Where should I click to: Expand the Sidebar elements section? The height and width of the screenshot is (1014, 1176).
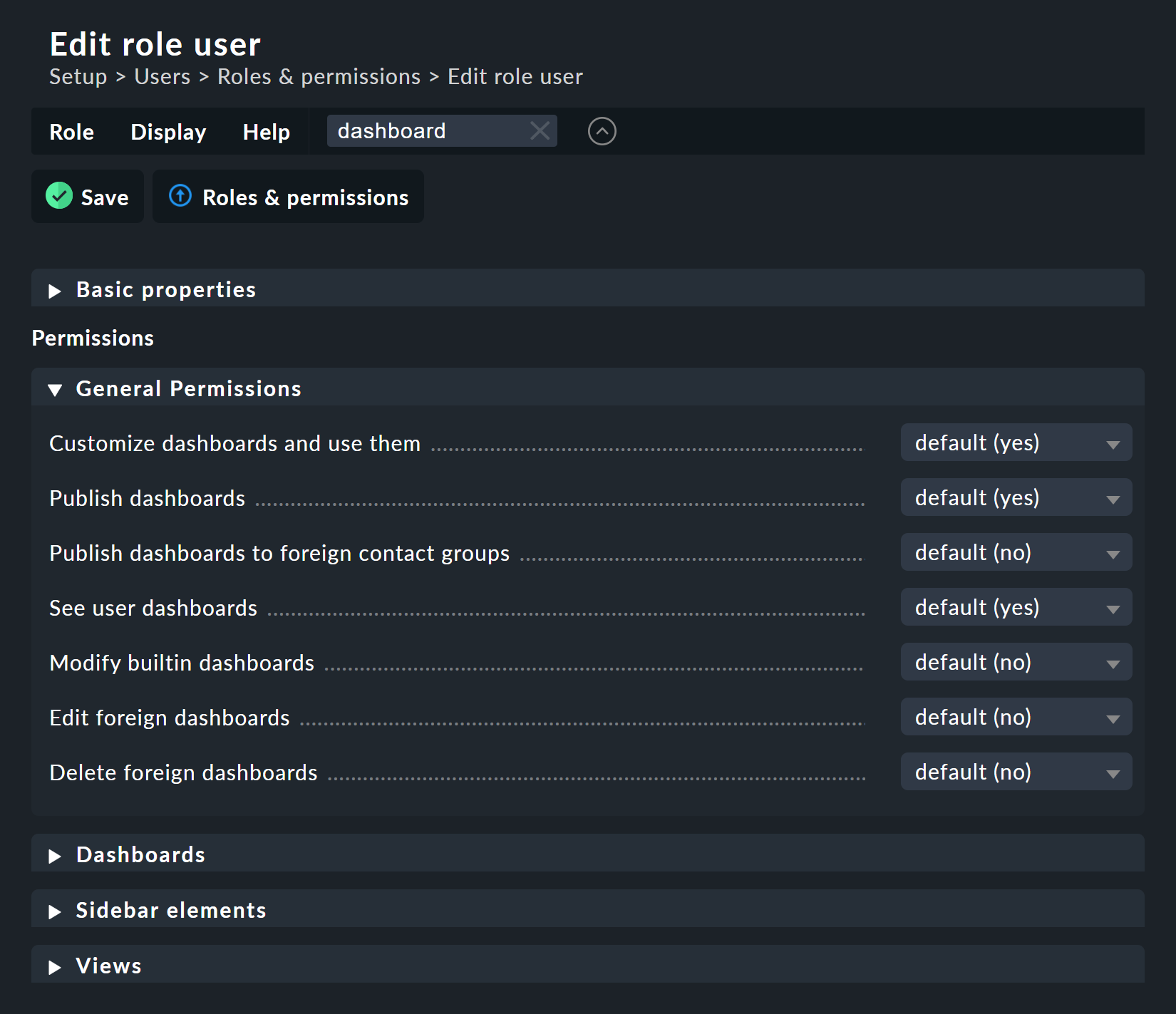(x=588, y=909)
